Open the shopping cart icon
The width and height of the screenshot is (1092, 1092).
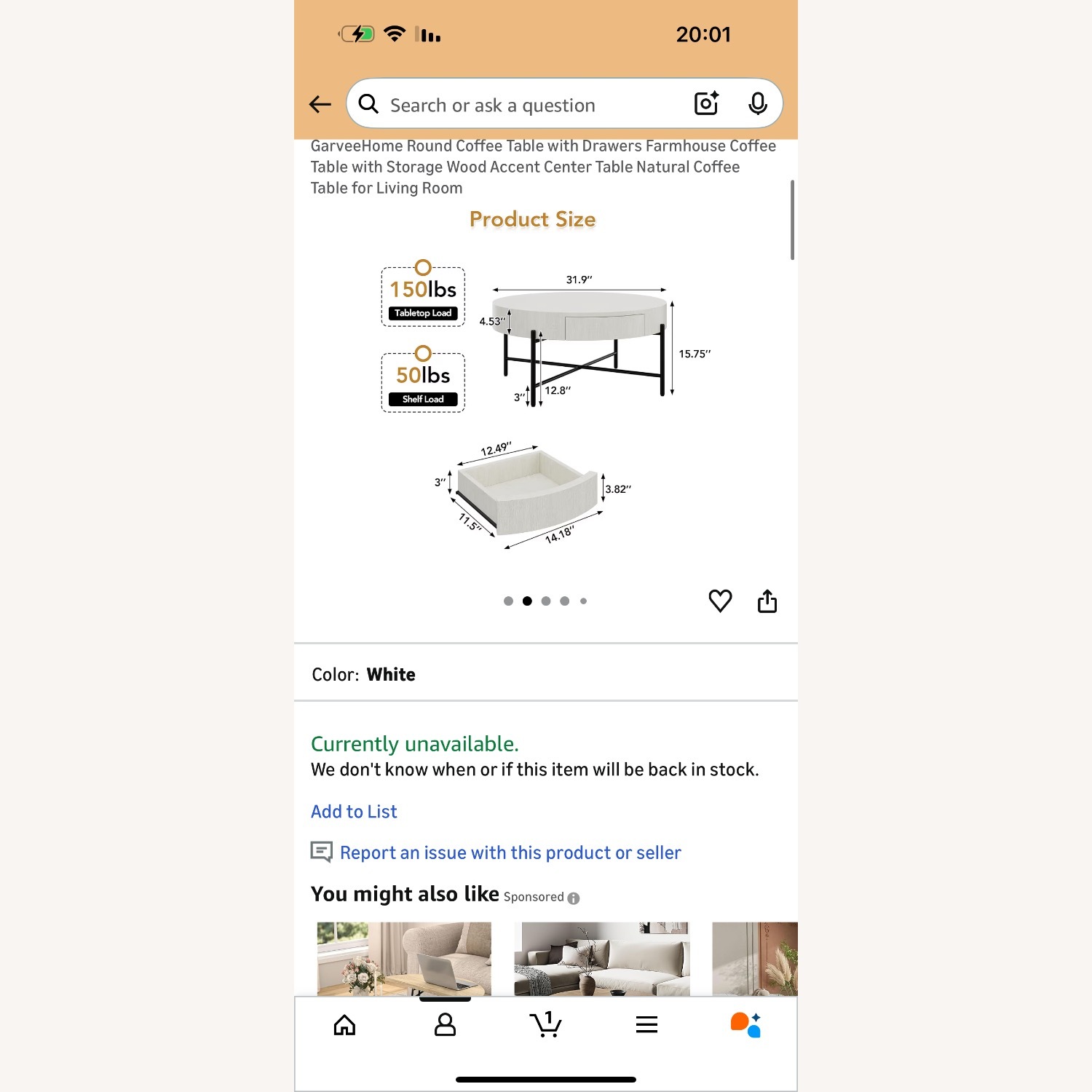tap(546, 1024)
